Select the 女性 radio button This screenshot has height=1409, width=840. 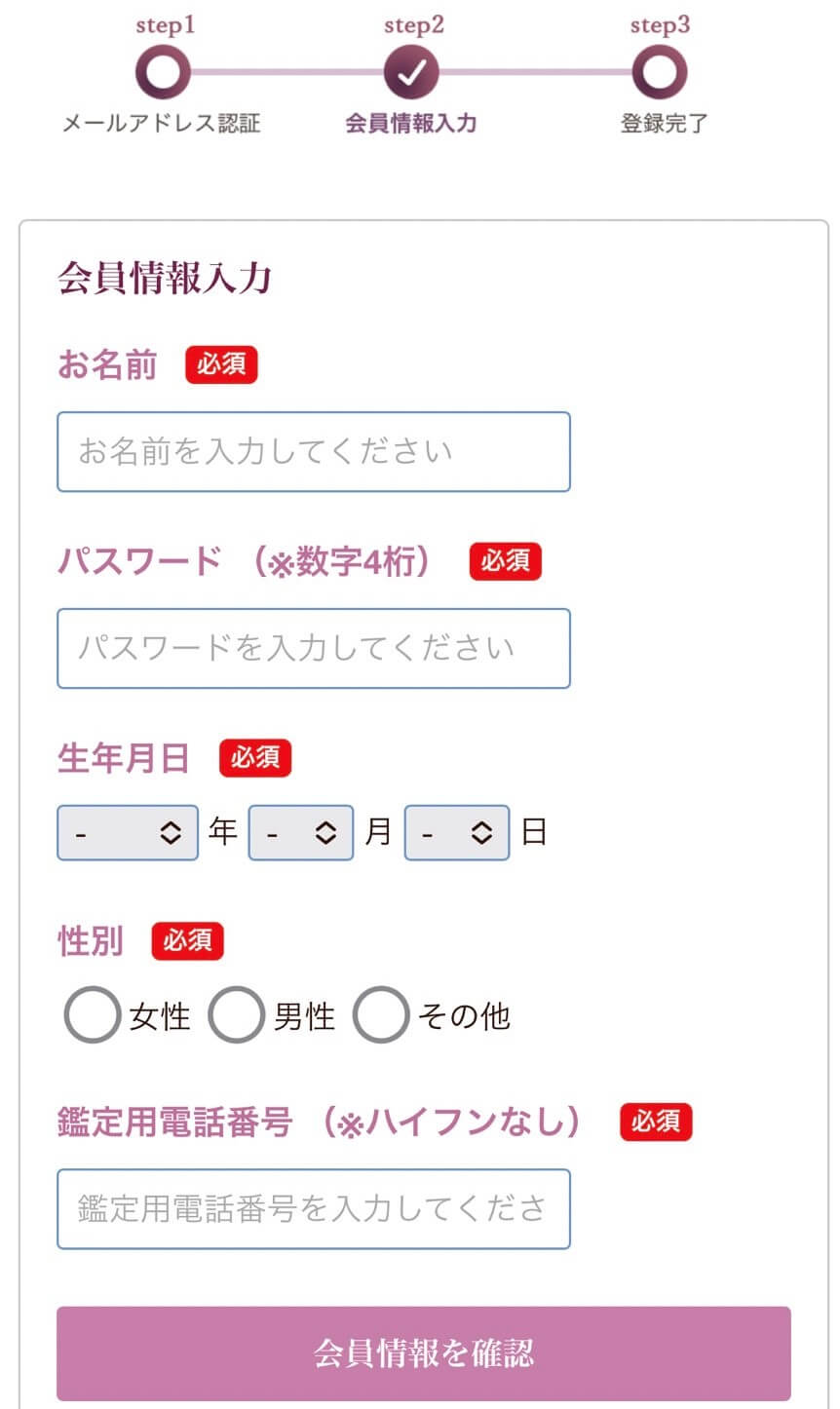(92, 1015)
